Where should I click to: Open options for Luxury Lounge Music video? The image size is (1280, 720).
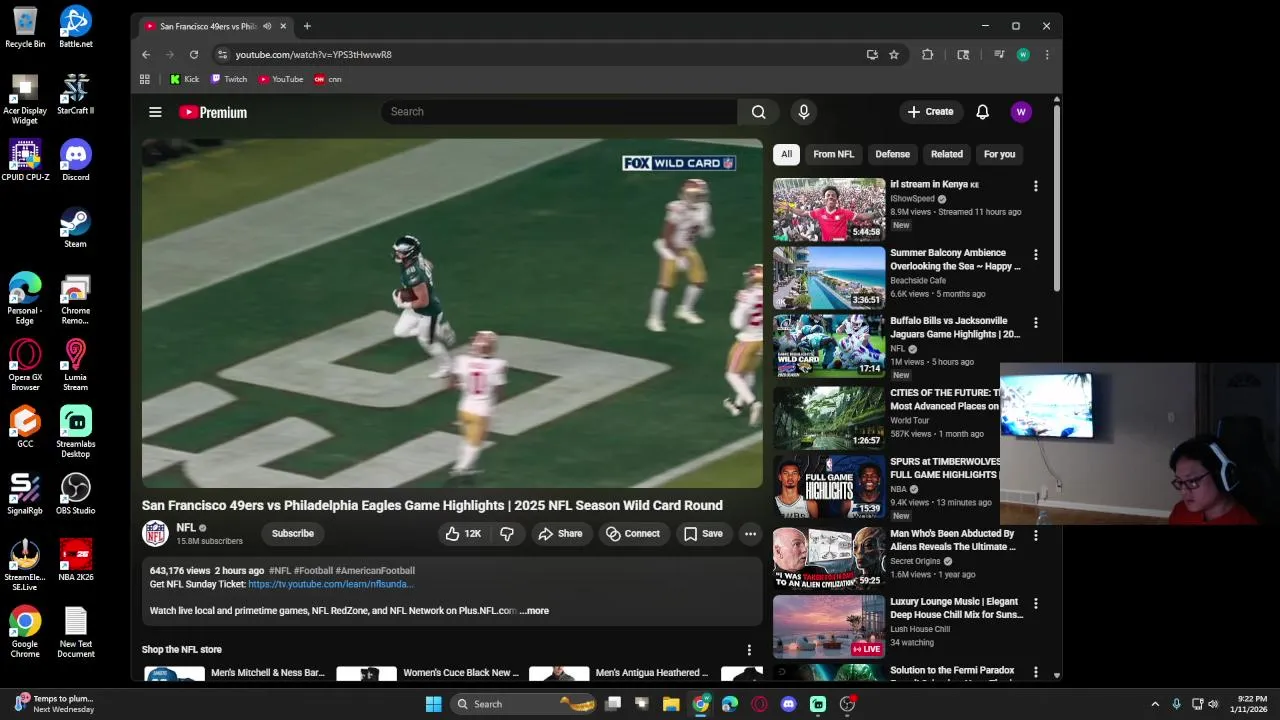click(1035, 603)
